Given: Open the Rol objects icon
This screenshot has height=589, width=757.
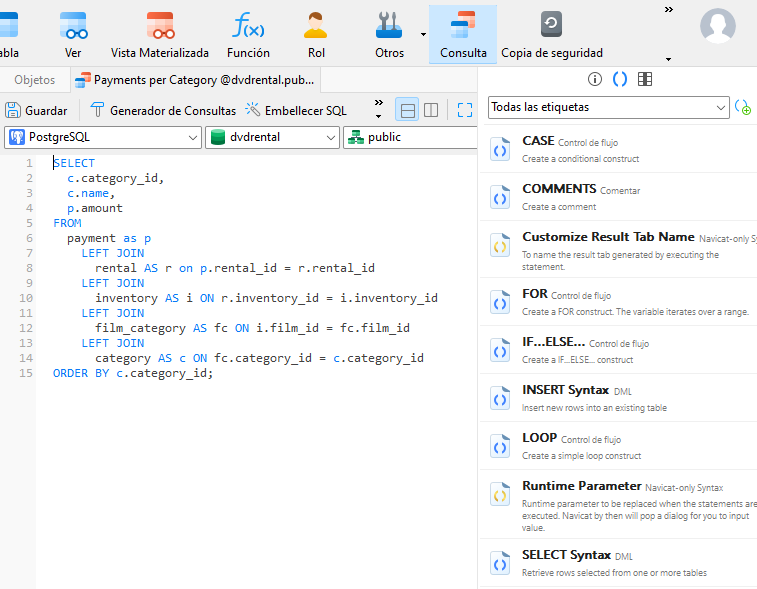Looking at the screenshot, I should 316,35.
